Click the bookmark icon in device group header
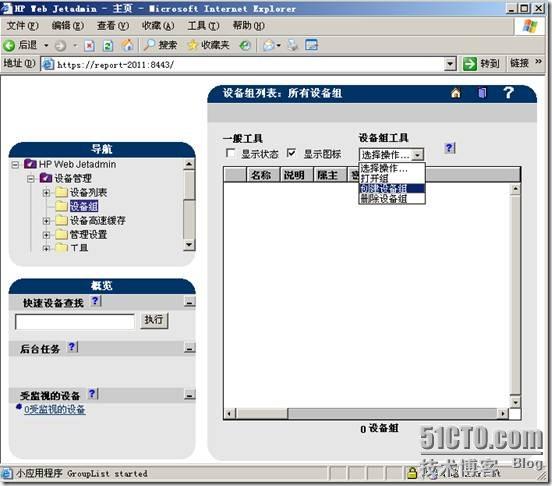Image resolution: width=552 pixels, height=486 pixels. pyautogui.click(x=482, y=93)
